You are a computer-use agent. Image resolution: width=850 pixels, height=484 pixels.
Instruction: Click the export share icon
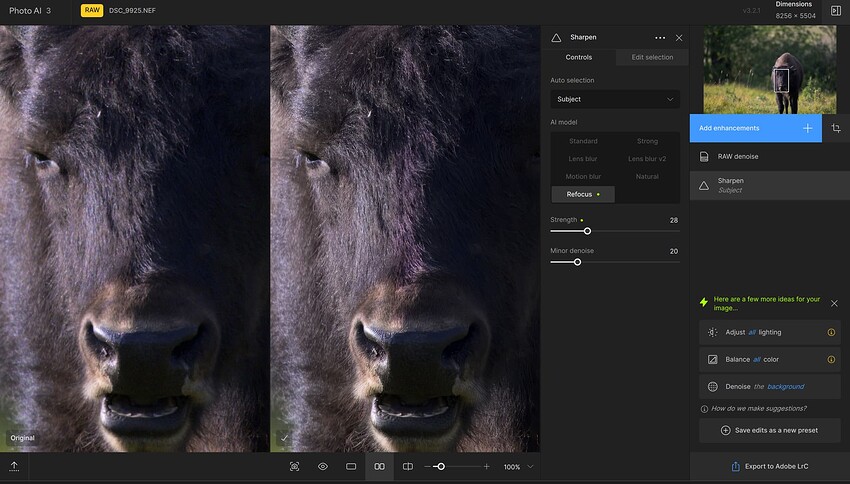coord(736,466)
